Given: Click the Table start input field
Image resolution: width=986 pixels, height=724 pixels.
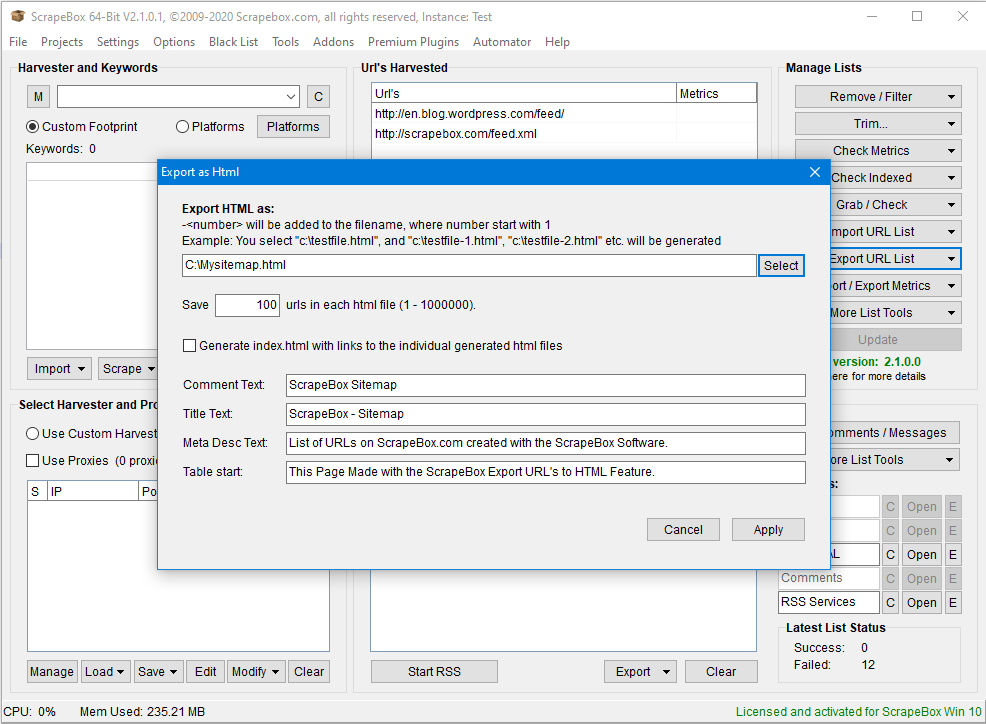Looking at the screenshot, I should [x=545, y=472].
